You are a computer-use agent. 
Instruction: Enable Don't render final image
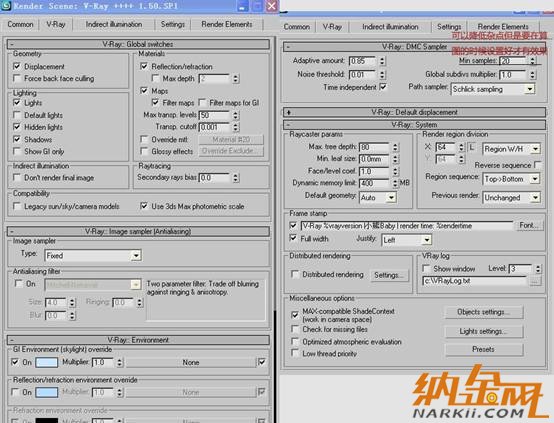tap(17, 177)
